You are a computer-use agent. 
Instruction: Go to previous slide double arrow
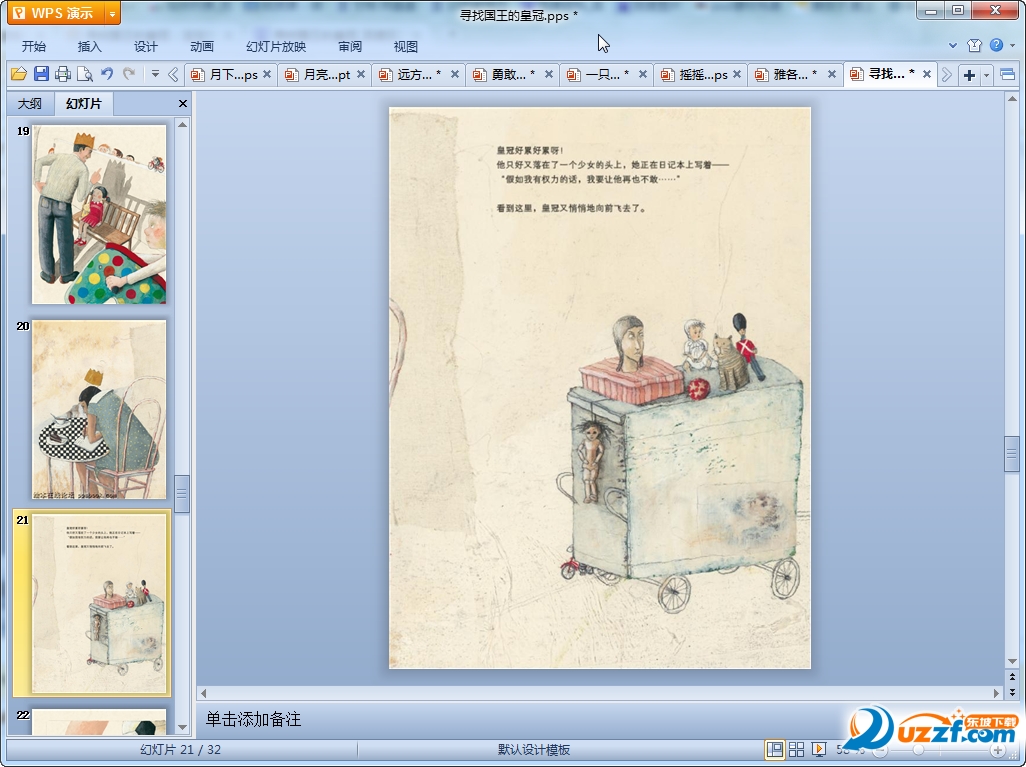pyautogui.click(x=1012, y=677)
